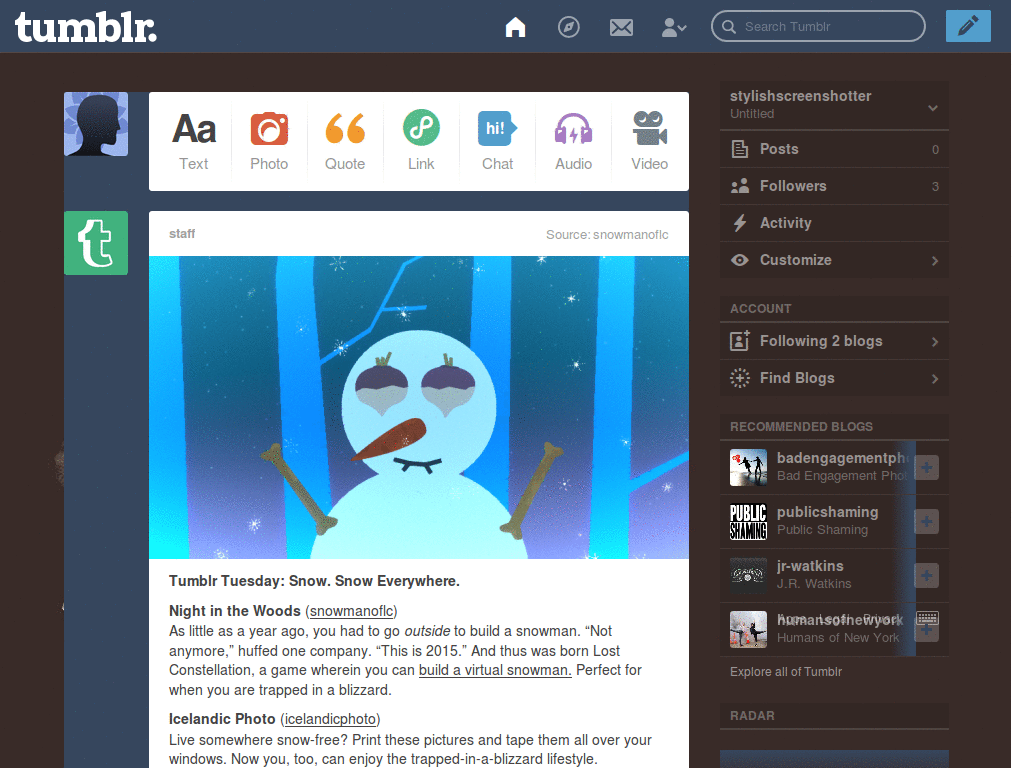The height and width of the screenshot is (768, 1024).
Task: Click the Public Shaming blog thumbnail
Action: pos(748,521)
